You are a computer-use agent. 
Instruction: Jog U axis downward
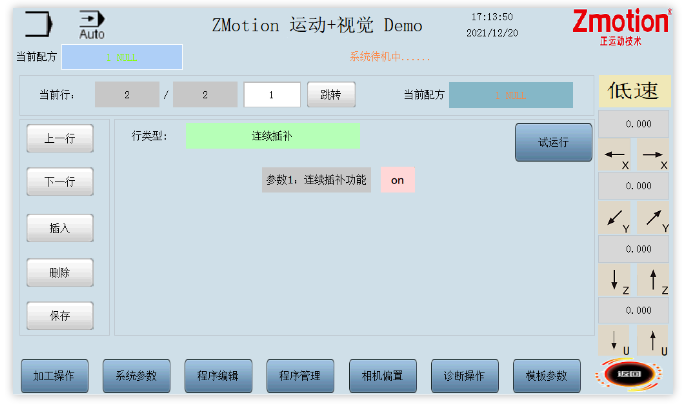point(615,340)
